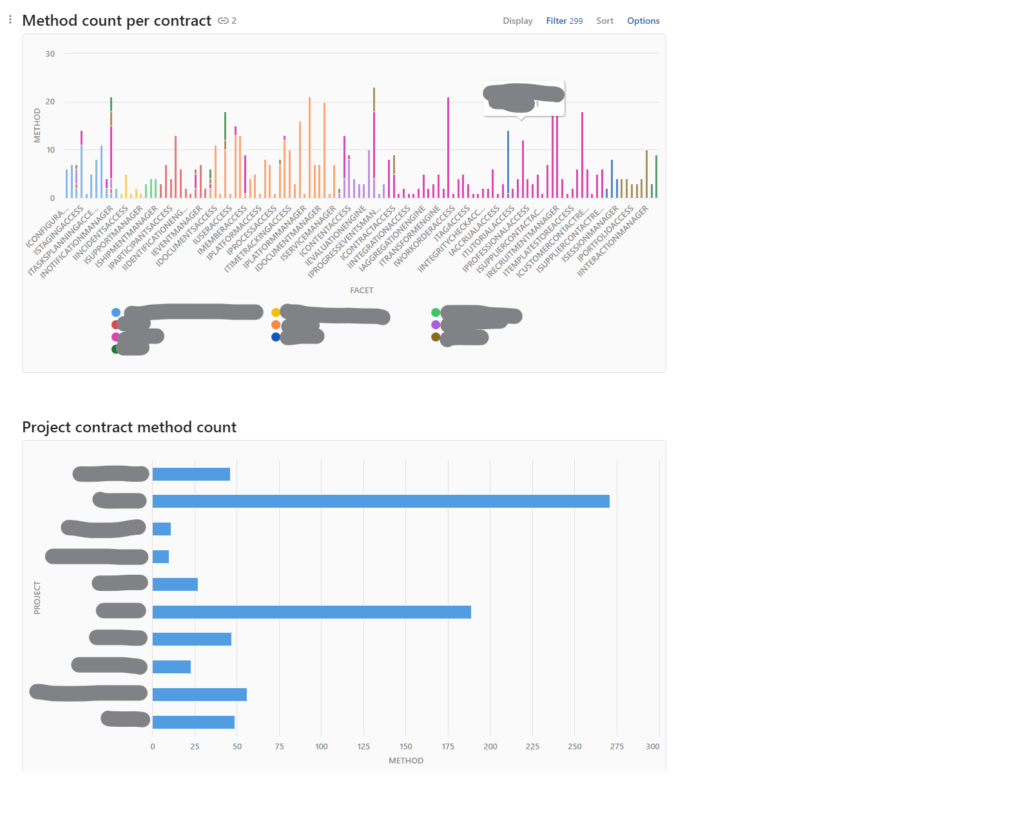This screenshot has height=817, width=1024.
Task: Click the bright green legend dot
Action: [436, 313]
